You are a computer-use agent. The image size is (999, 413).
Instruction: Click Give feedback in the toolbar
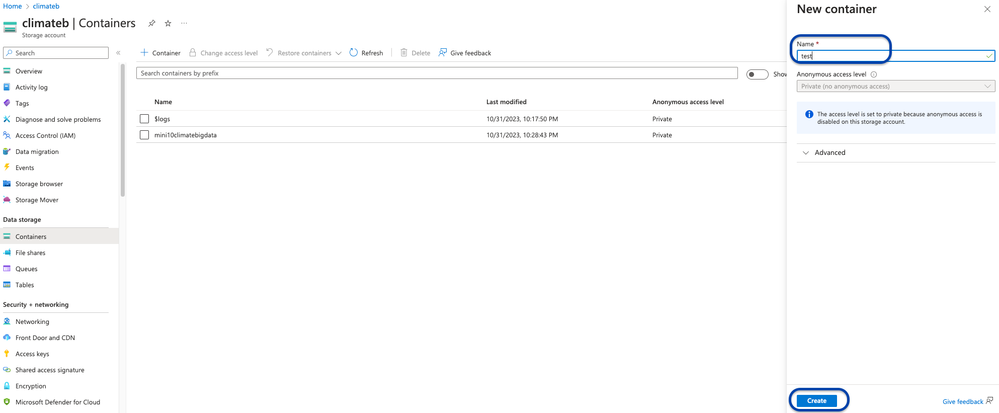[464, 53]
